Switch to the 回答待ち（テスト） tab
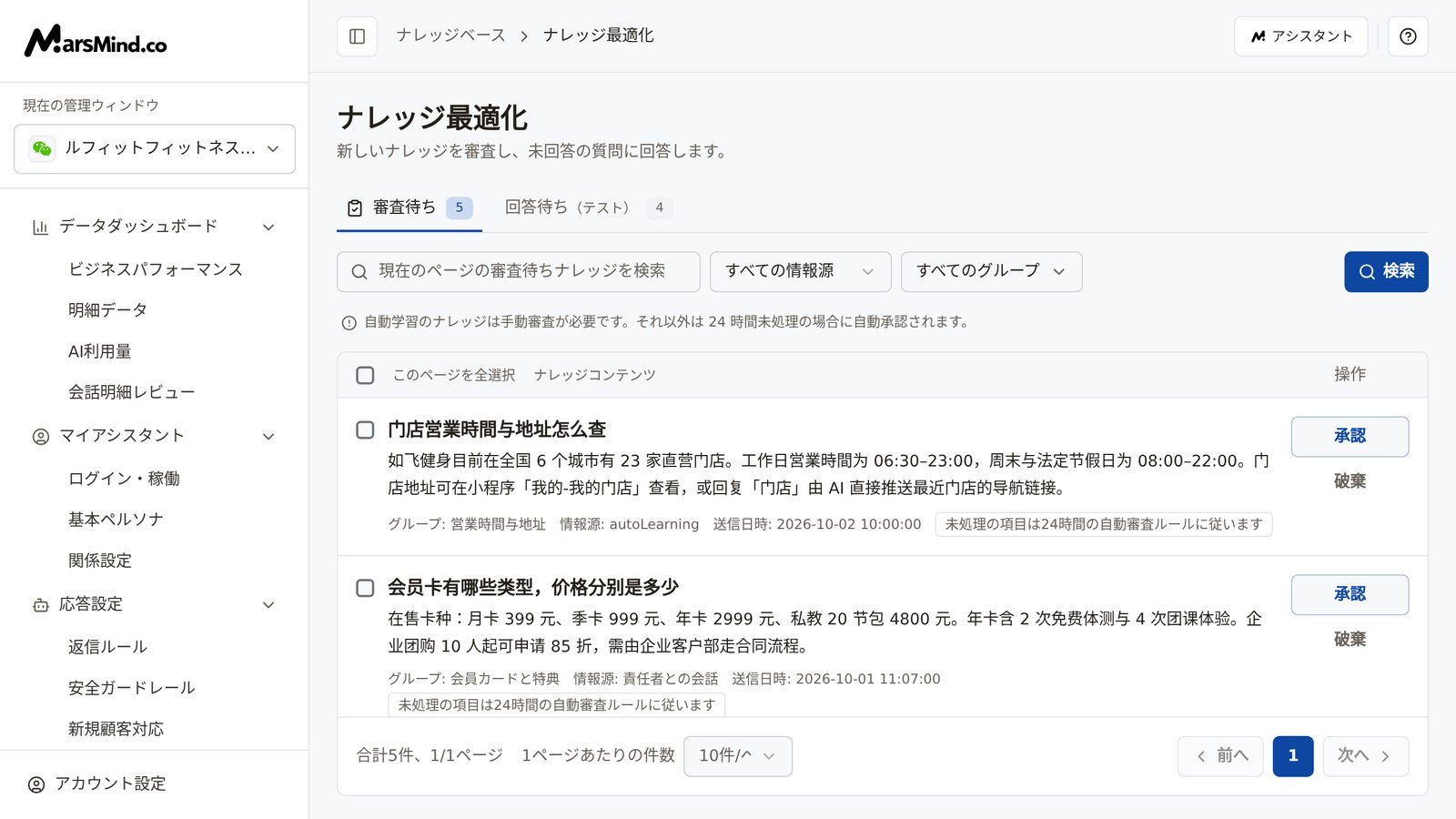Image resolution: width=1456 pixels, height=819 pixels. (x=588, y=207)
